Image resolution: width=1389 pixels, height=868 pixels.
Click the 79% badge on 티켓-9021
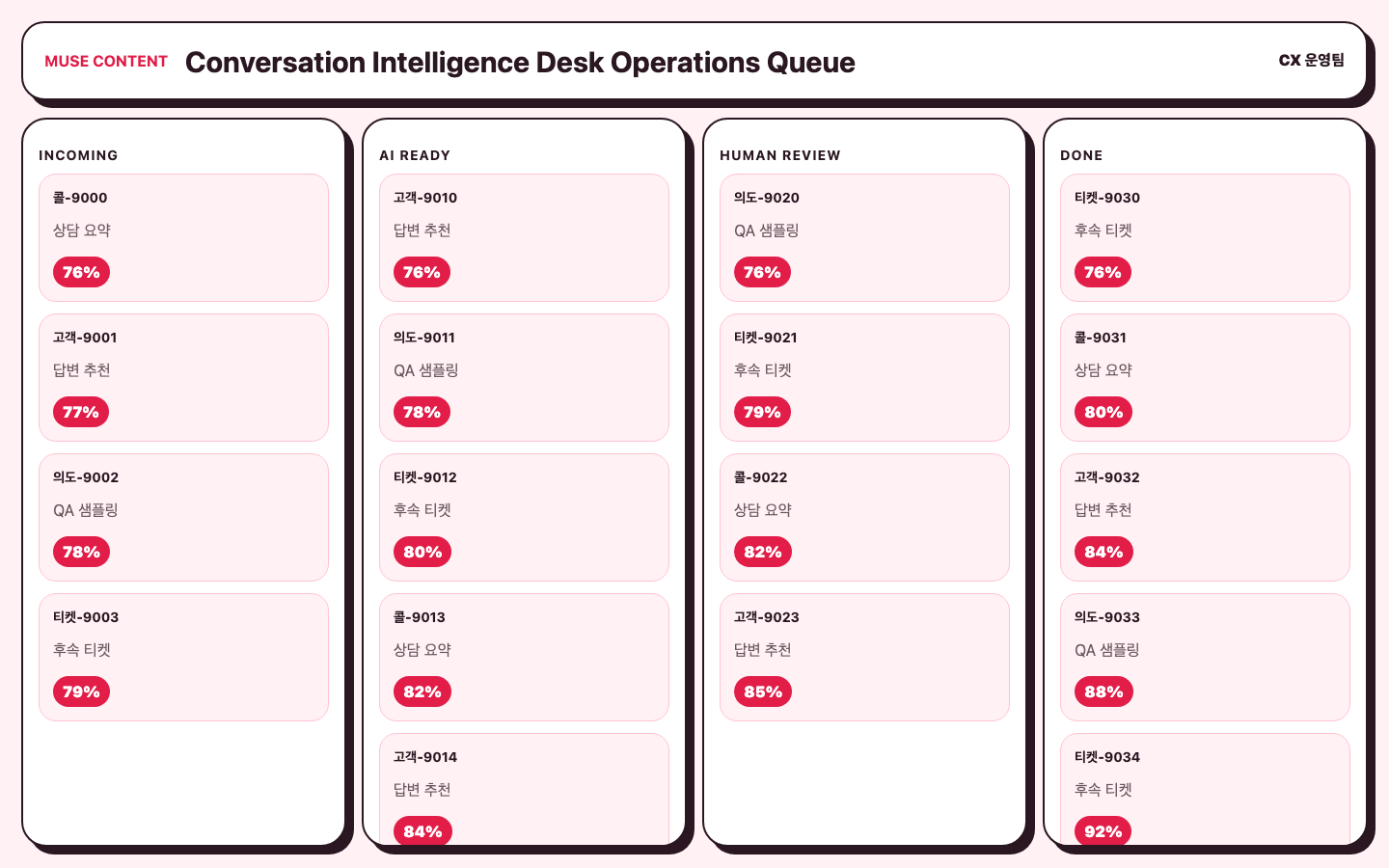(x=762, y=412)
